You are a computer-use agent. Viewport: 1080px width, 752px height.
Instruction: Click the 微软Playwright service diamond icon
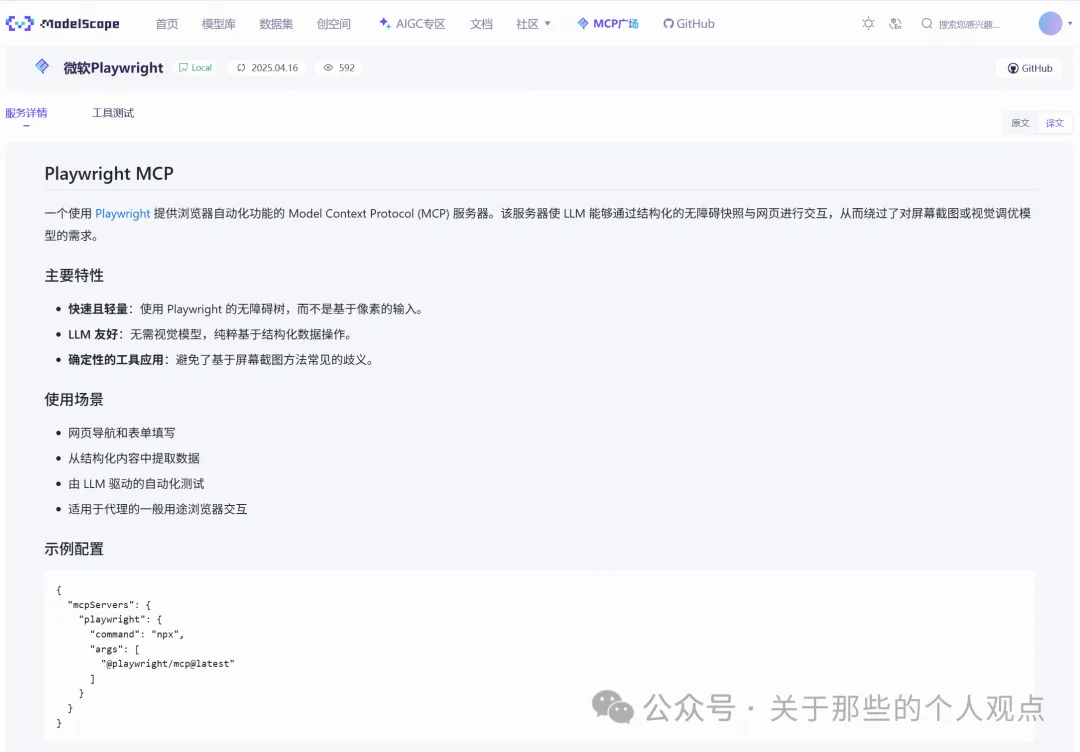pyautogui.click(x=42, y=66)
